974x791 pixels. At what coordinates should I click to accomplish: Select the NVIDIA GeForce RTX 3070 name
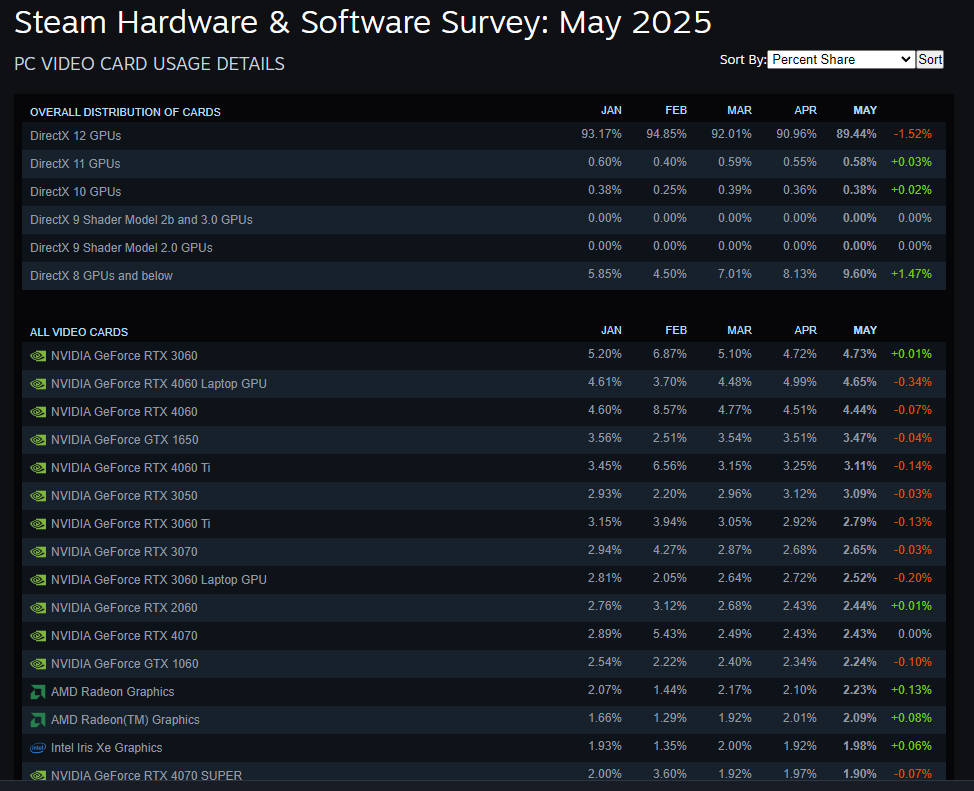pyautogui.click(x=124, y=552)
